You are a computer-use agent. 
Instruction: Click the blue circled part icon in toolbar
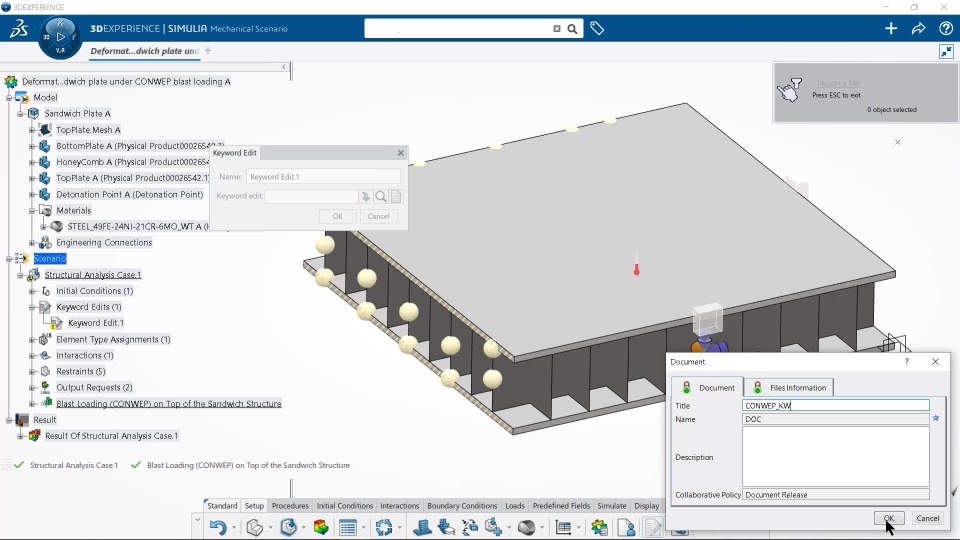[x=288, y=527]
